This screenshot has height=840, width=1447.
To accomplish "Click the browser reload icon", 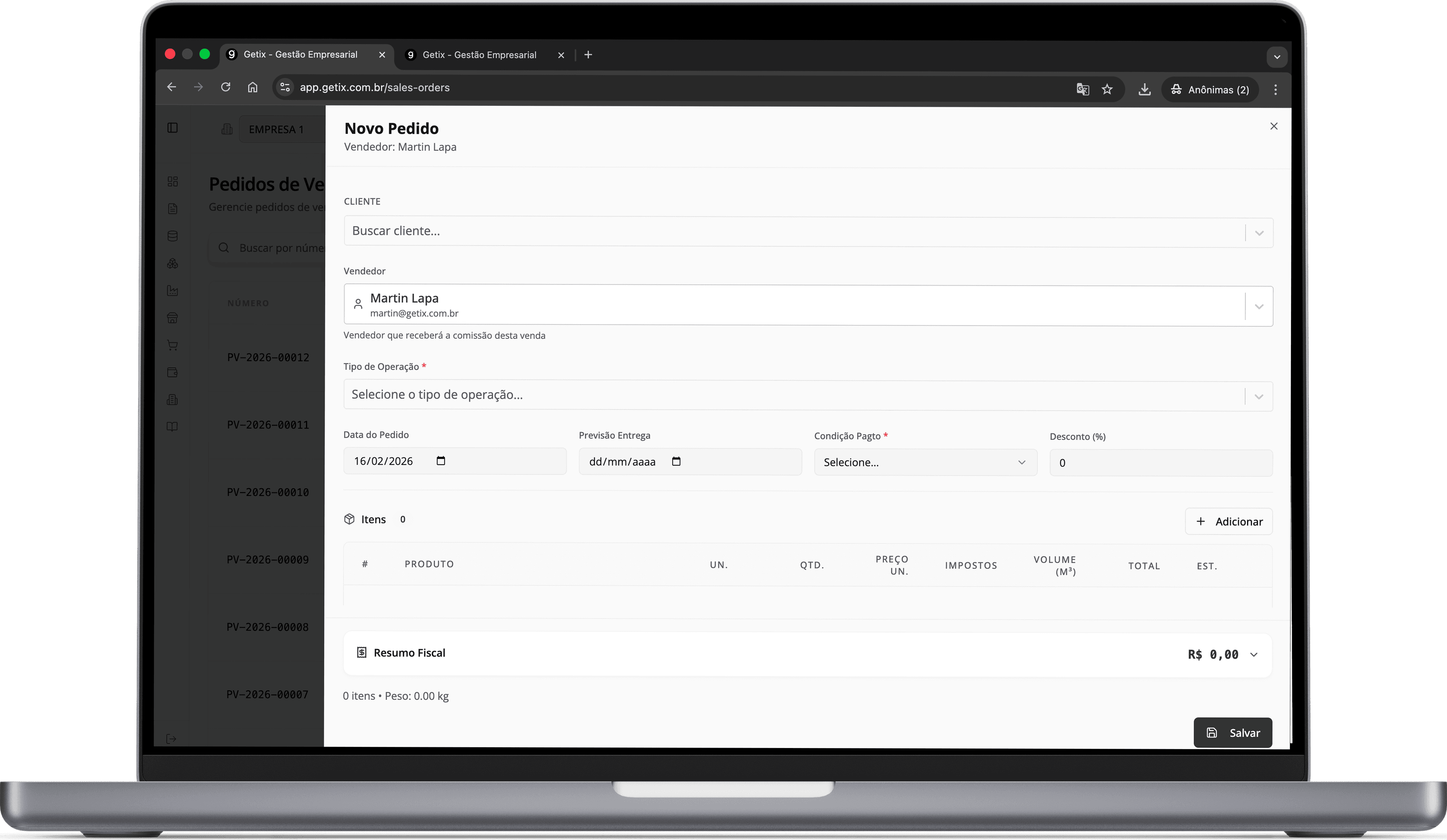I will point(226,87).
